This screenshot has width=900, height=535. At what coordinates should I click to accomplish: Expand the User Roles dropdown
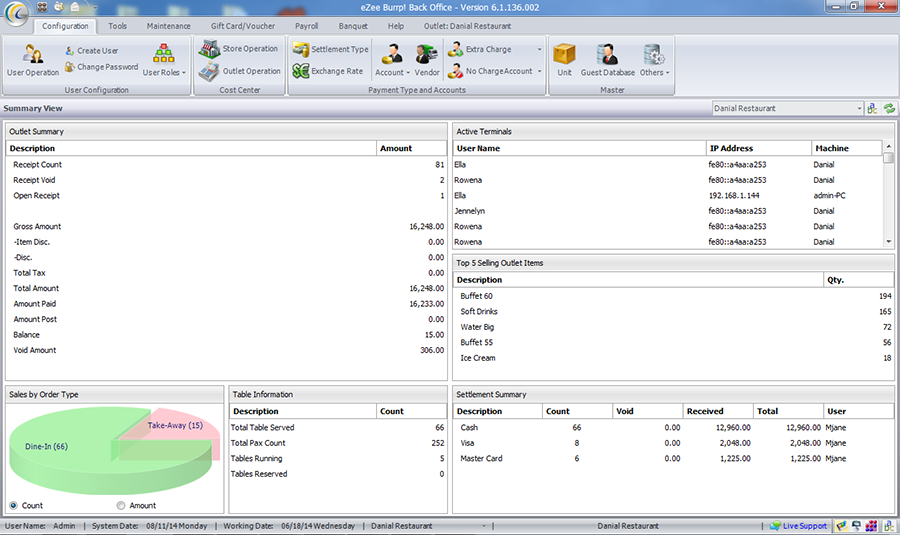[x=163, y=60]
